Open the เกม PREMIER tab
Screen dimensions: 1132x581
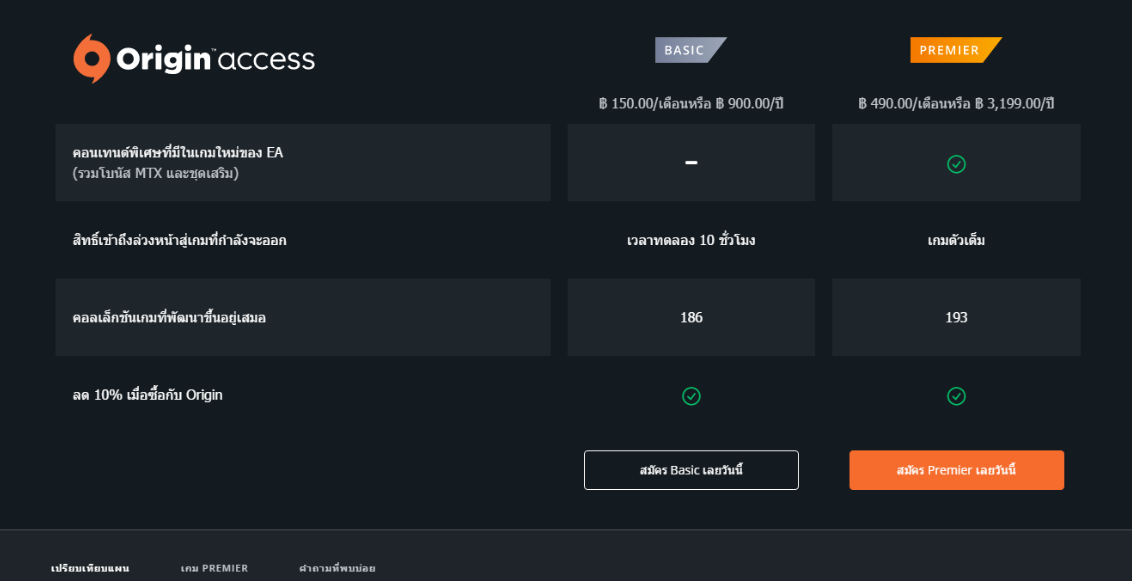pos(214,568)
